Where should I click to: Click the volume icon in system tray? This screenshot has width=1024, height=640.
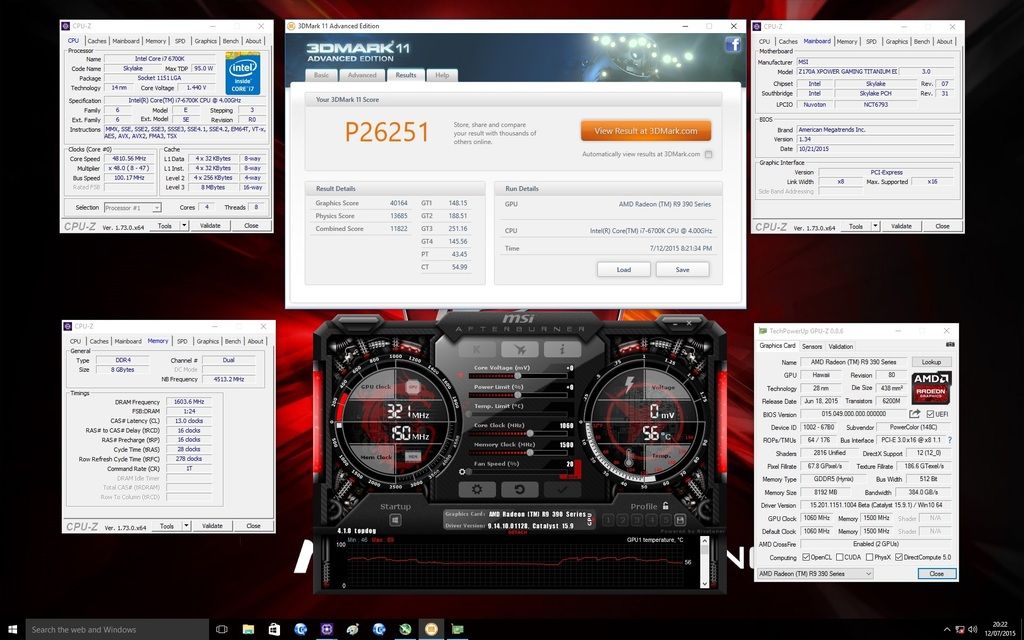click(973, 630)
